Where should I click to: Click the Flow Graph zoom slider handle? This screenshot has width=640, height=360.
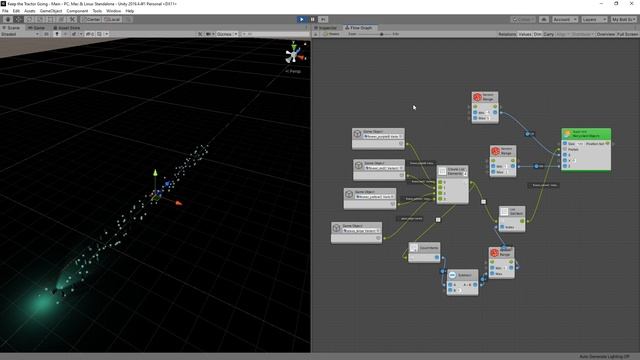pyautogui.click(x=382, y=34)
